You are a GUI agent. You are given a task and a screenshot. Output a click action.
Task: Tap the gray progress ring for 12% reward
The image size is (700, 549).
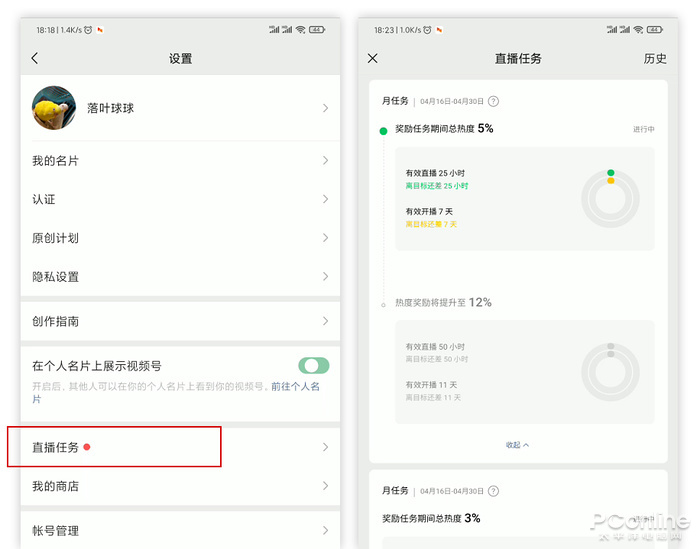610,370
